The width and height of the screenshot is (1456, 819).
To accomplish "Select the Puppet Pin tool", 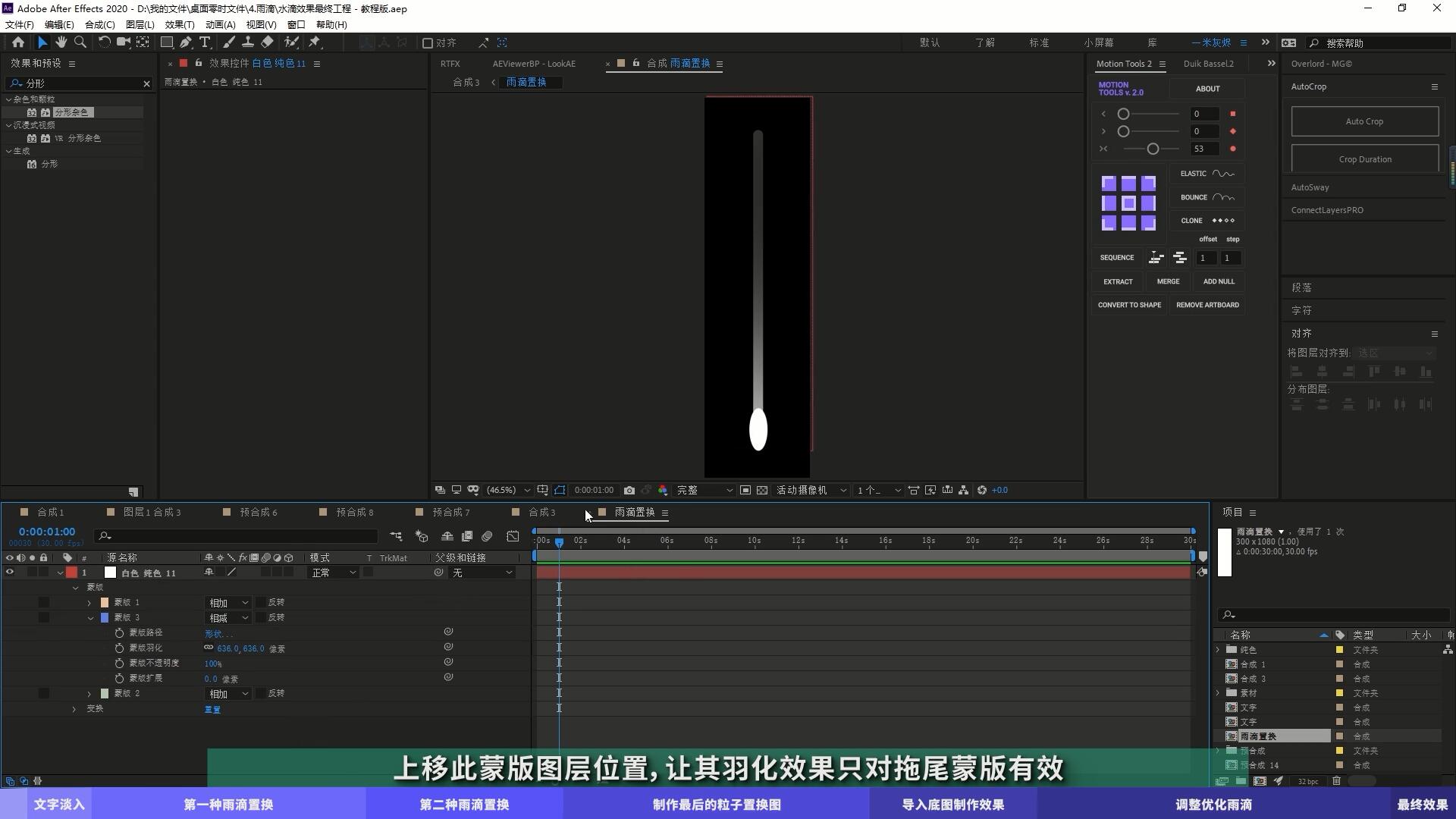I will [x=315, y=42].
